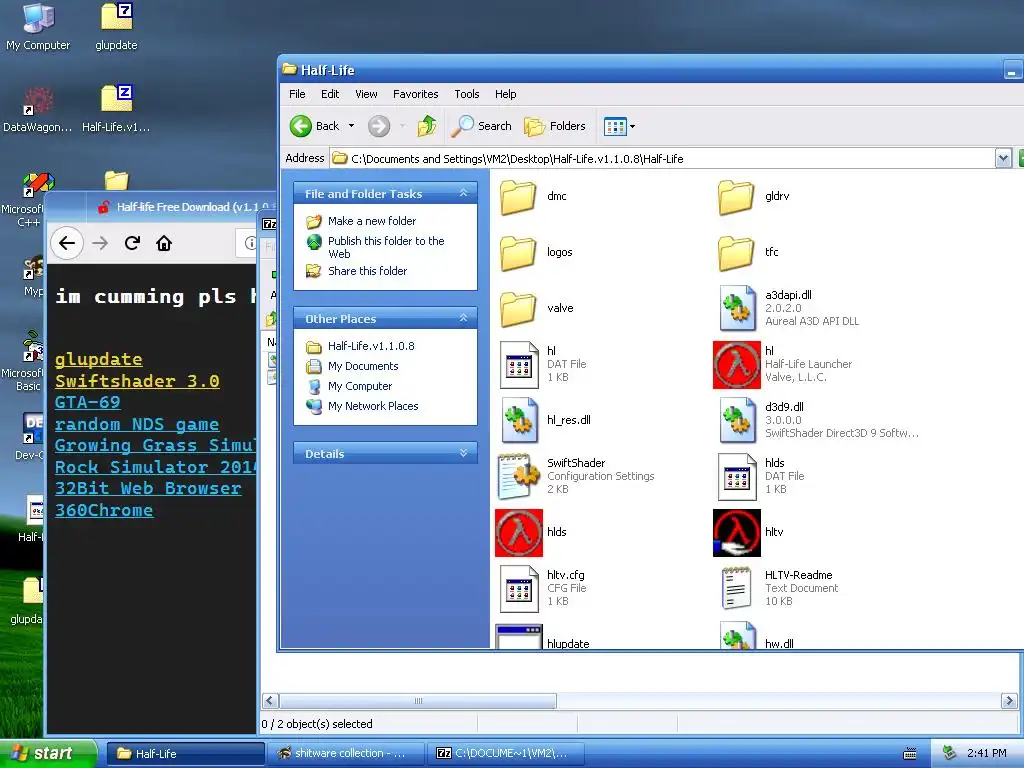
Task: Switch to shitware collection taskbar button
Action: coord(345,754)
